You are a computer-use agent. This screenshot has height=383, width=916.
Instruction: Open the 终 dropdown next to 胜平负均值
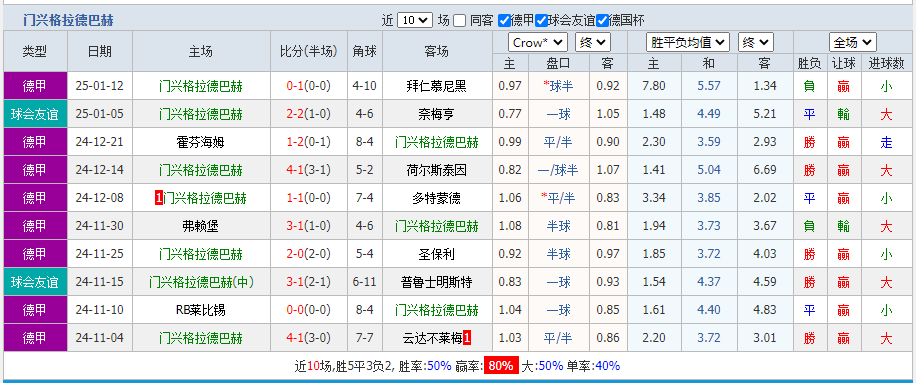coord(756,43)
